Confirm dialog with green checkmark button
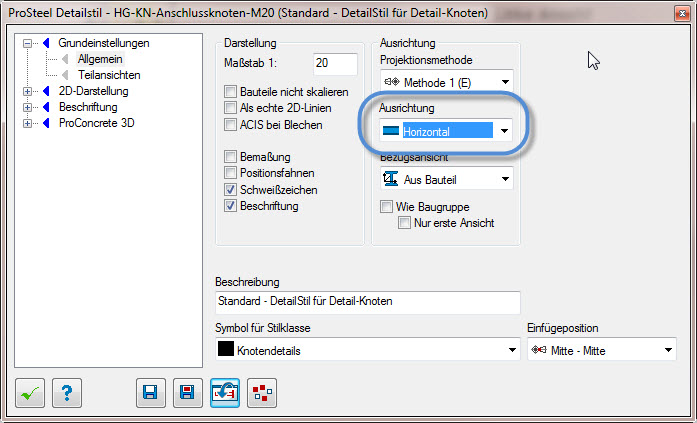Image resolution: width=697 pixels, height=423 pixels. point(30,393)
